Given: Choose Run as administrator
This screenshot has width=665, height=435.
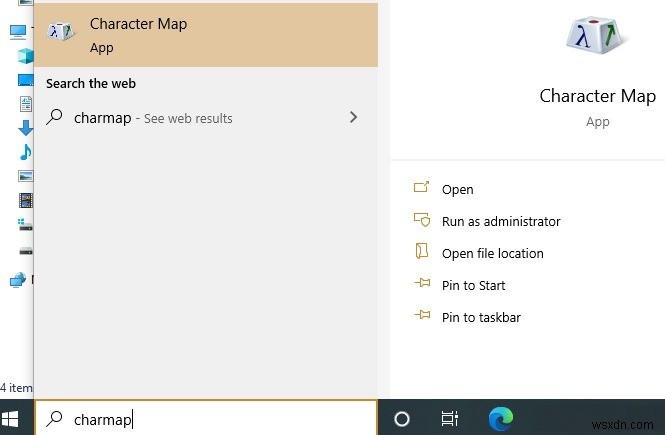Looking at the screenshot, I should [x=500, y=221].
